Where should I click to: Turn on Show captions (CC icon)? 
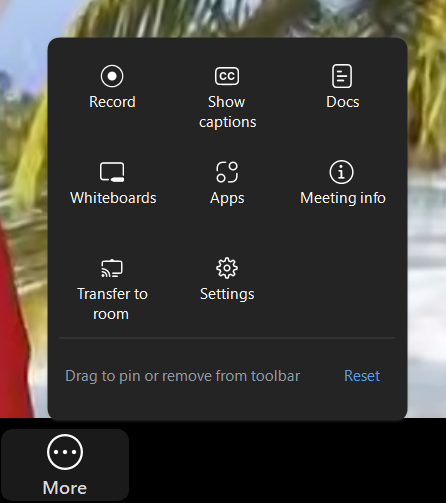click(227, 76)
